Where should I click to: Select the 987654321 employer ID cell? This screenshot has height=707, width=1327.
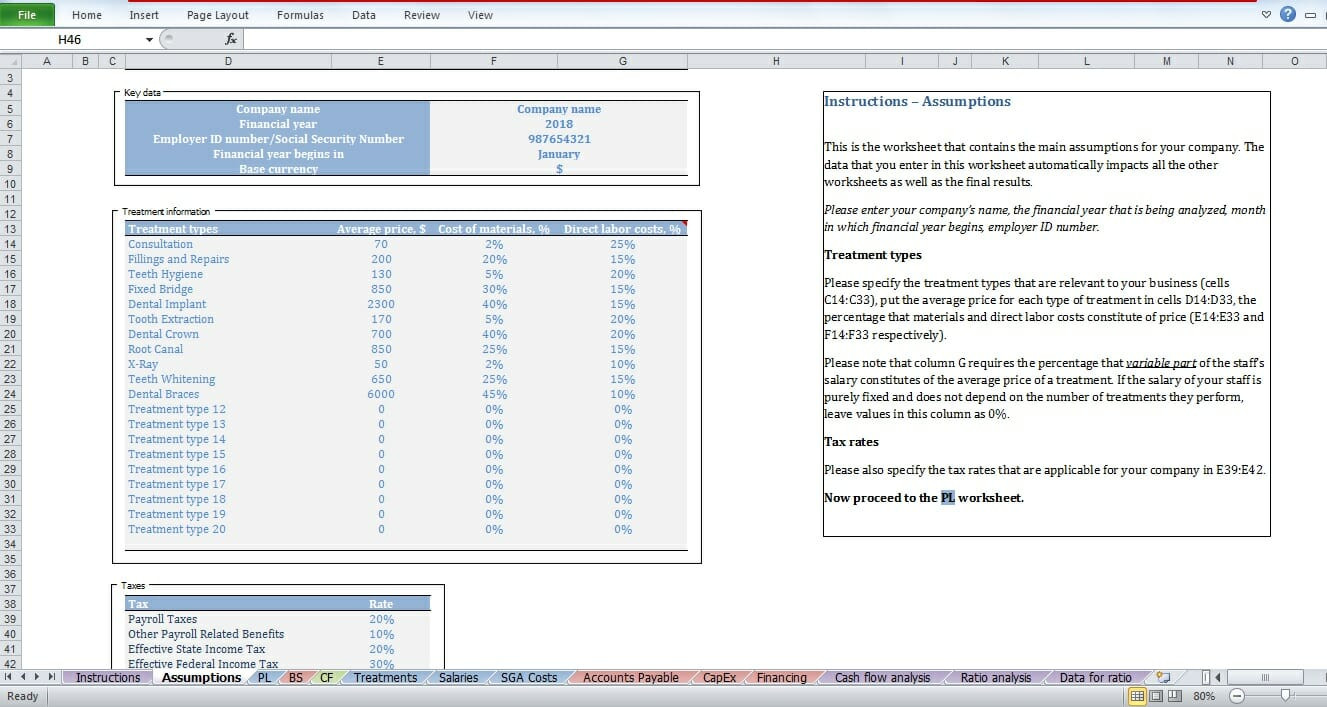(x=559, y=139)
